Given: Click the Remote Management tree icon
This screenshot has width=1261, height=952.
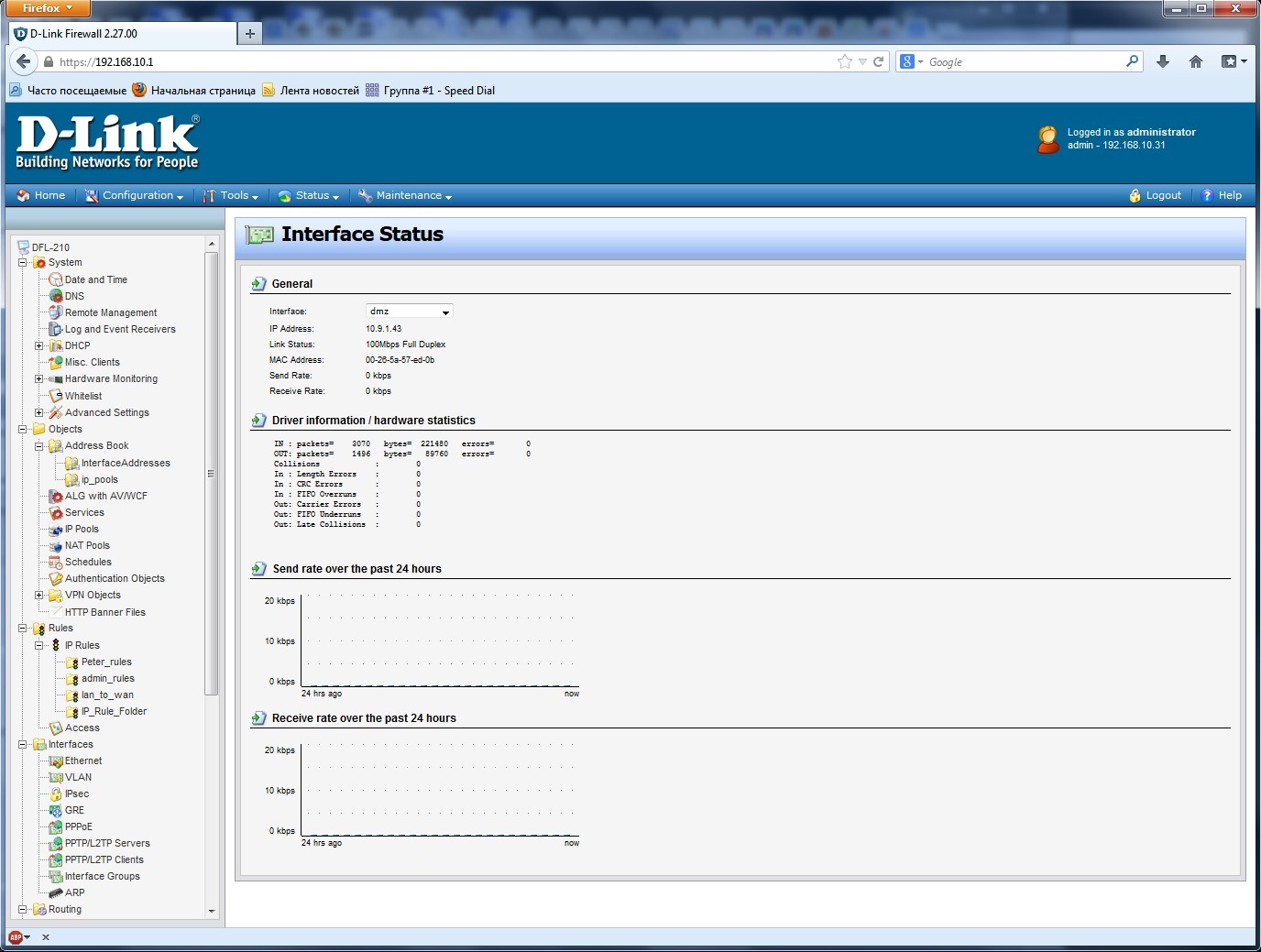Looking at the screenshot, I should point(56,312).
